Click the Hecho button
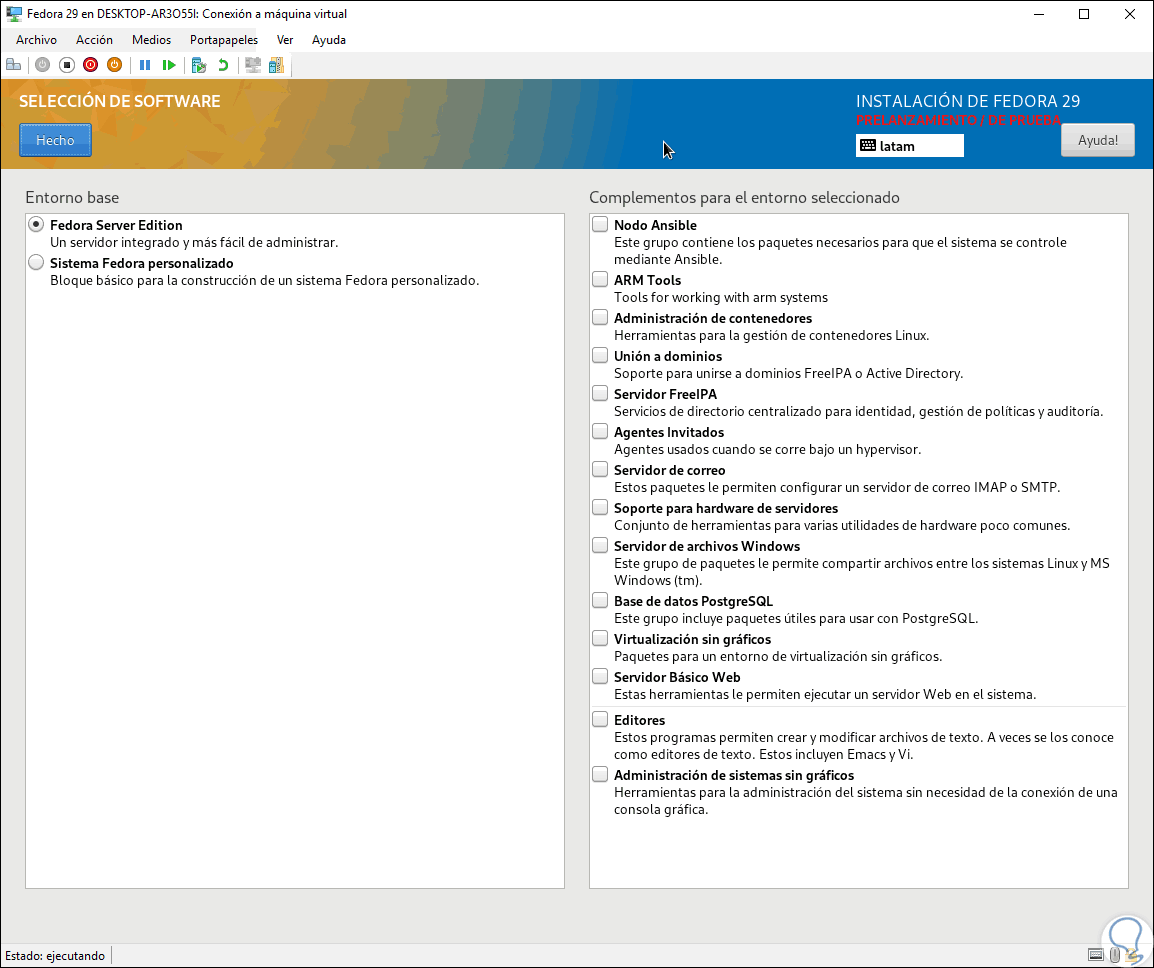1154x968 pixels. 55,140
